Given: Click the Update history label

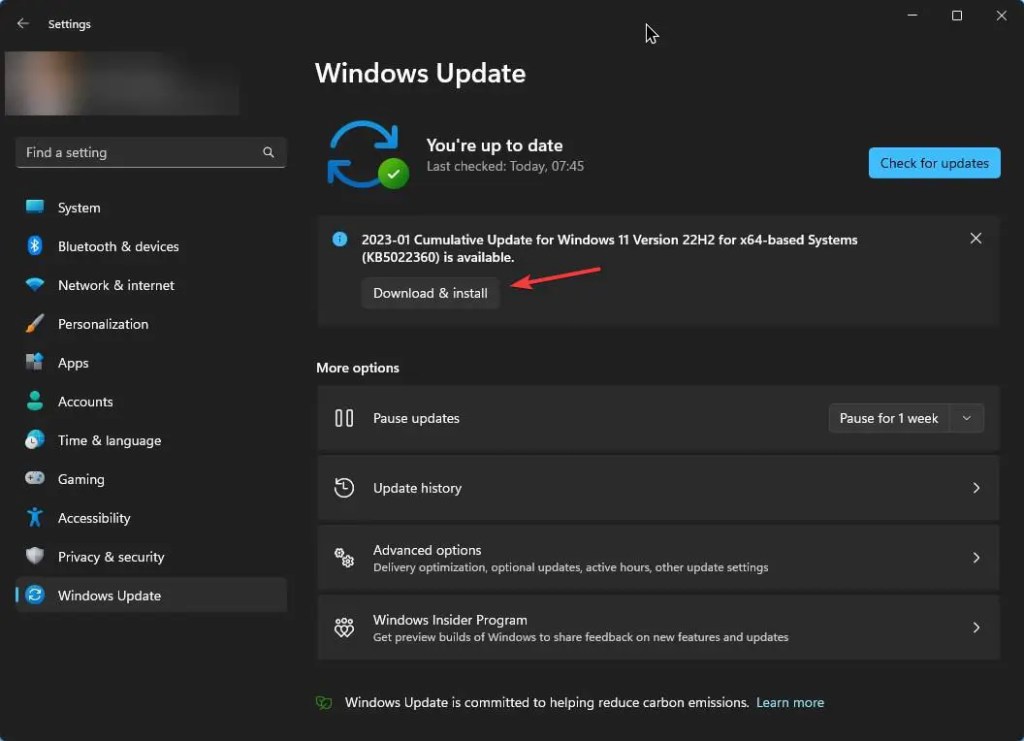Looking at the screenshot, I should pos(417,488).
